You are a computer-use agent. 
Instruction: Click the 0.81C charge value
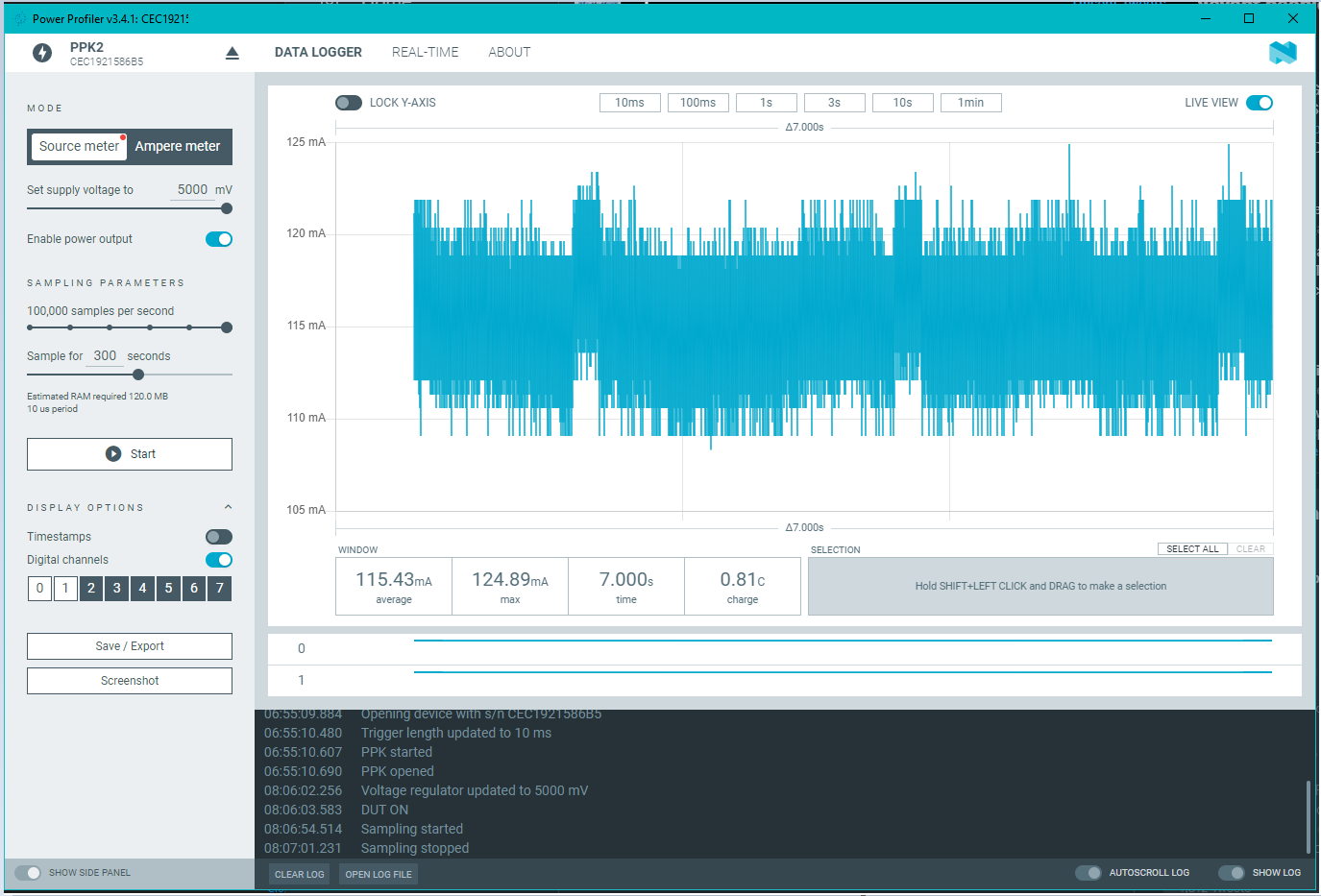point(743,580)
